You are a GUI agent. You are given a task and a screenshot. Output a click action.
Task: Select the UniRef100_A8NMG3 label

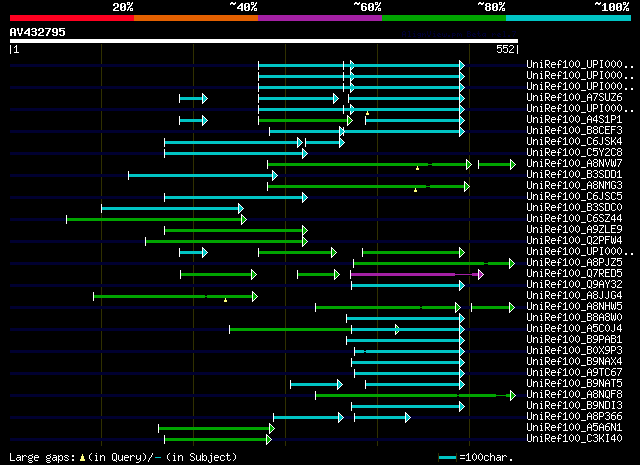tap(574, 186)
